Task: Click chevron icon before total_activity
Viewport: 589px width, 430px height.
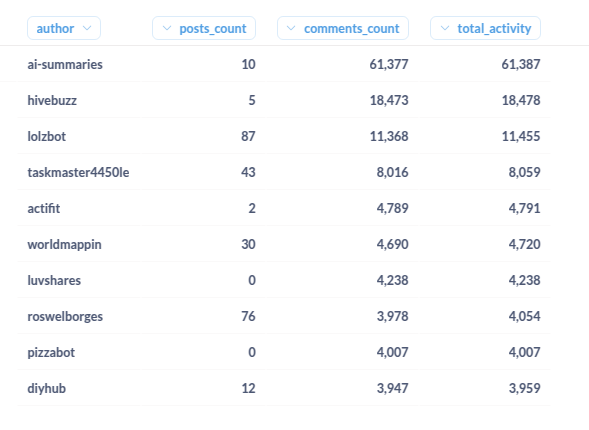Action: click(445, 28)
